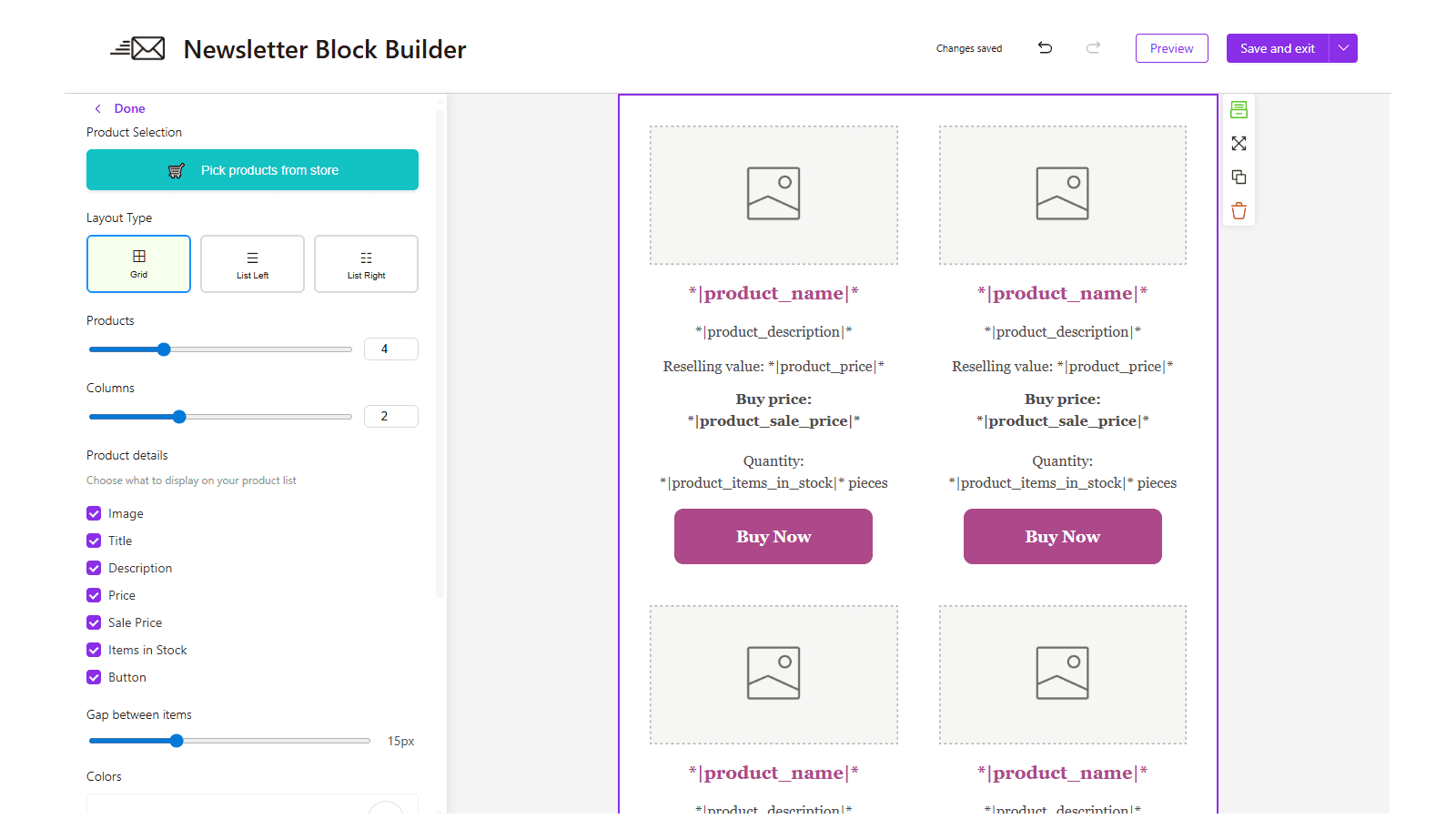Viewport: 1456px width, 819px height.
Task: Expand the Colors section
Action: (x=104, y=776)
